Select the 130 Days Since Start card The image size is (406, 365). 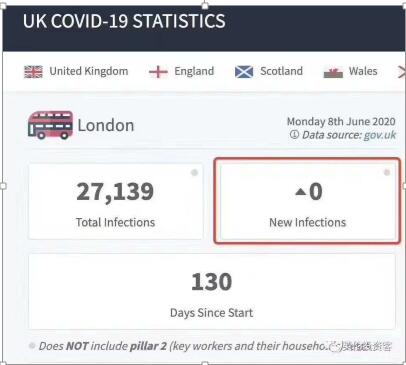(212, 292)
